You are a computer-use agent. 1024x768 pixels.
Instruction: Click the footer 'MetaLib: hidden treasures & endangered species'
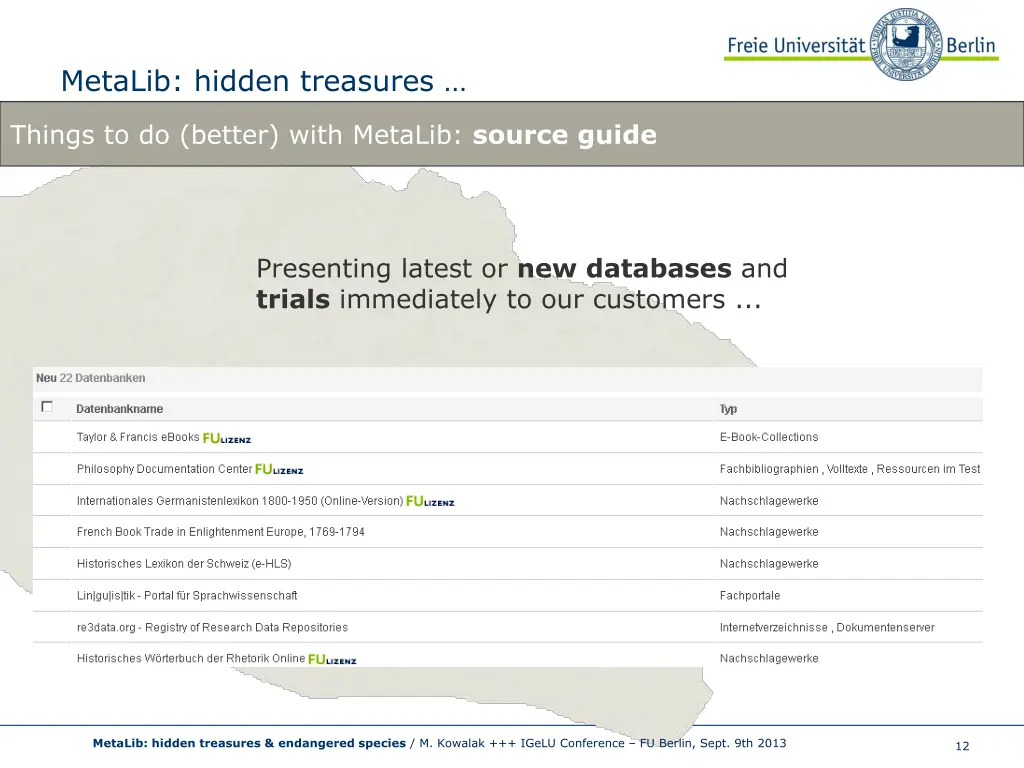click(x=249, y=743)
